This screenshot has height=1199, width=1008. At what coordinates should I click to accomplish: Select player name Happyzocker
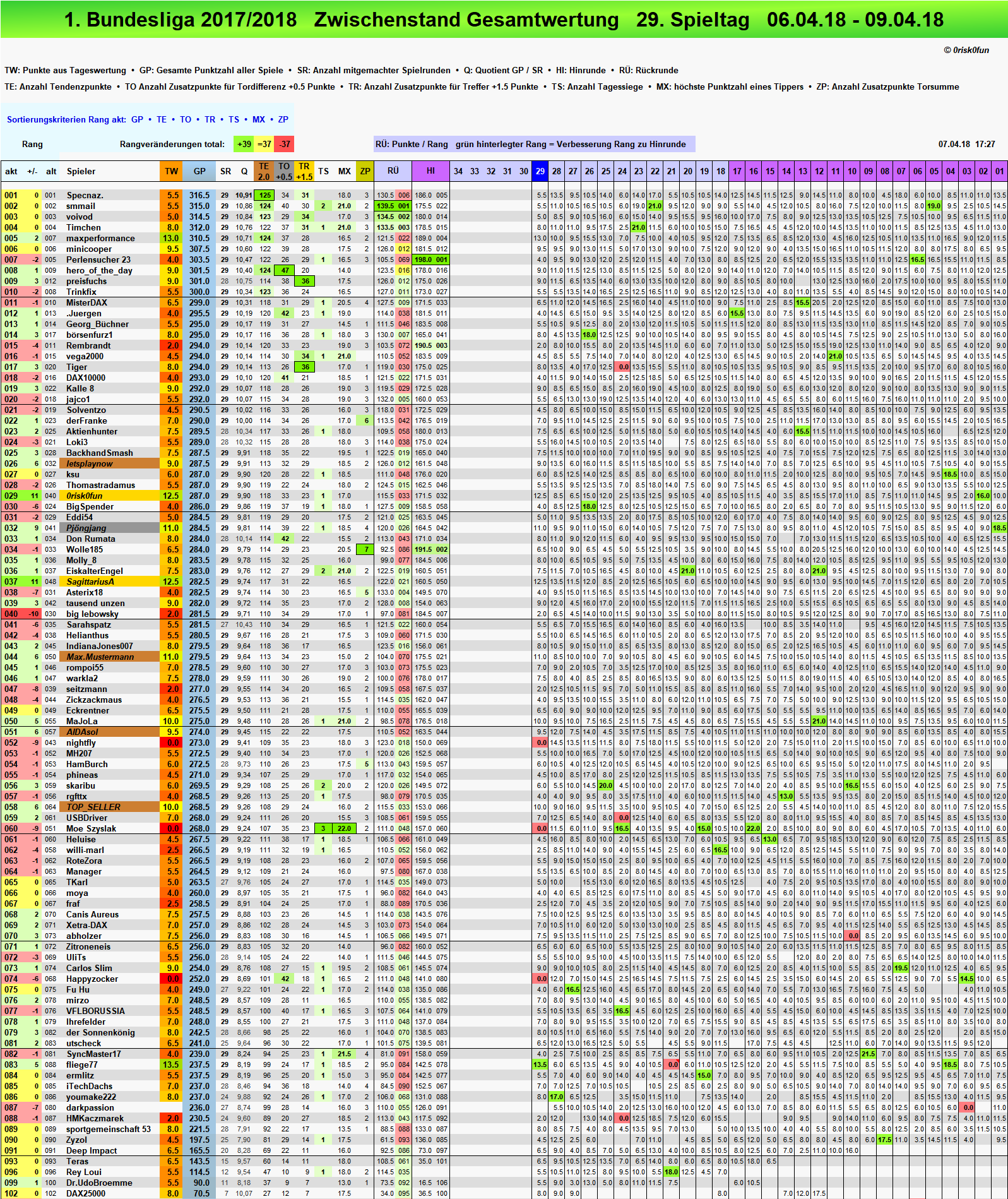92,979
